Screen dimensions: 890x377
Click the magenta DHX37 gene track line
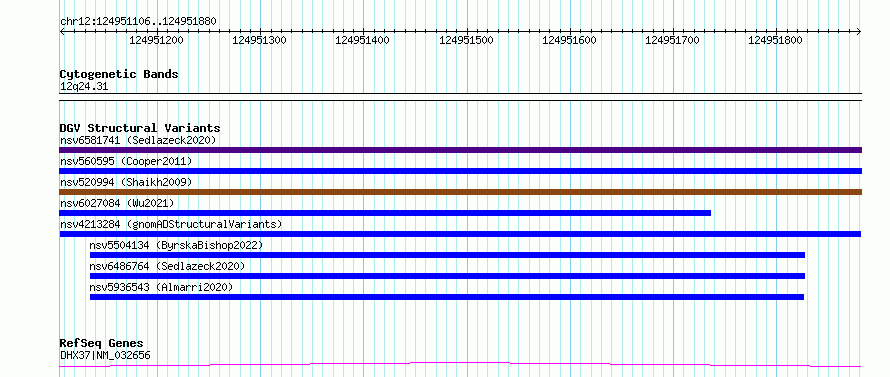pos(460,365)
